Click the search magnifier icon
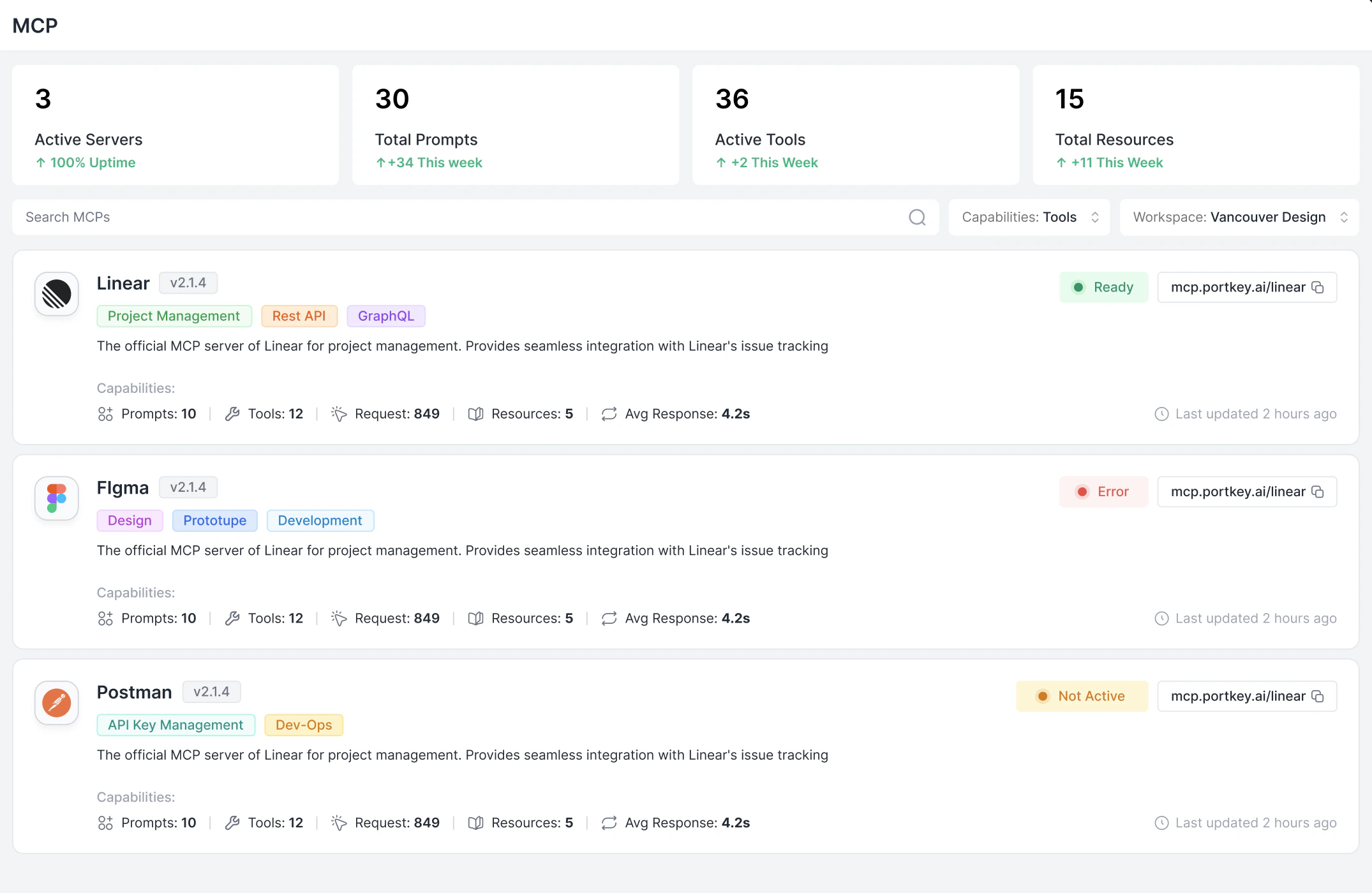 [917, 218]
